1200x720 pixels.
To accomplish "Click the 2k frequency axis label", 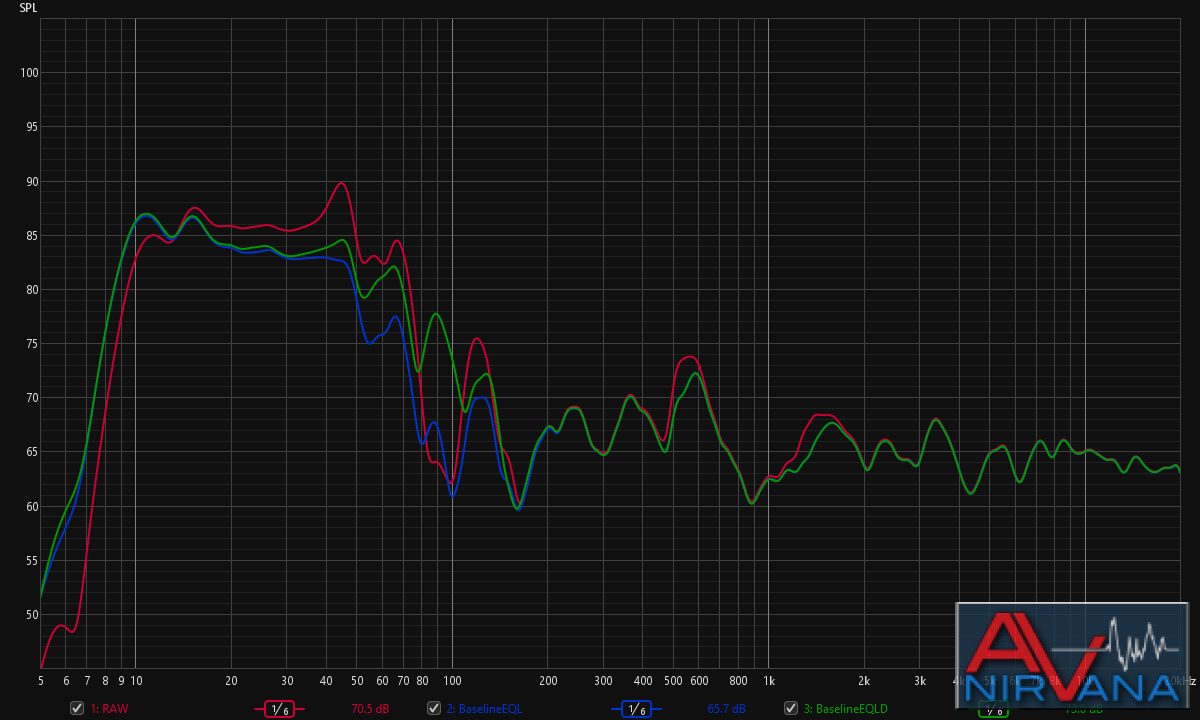I will 864,681.
